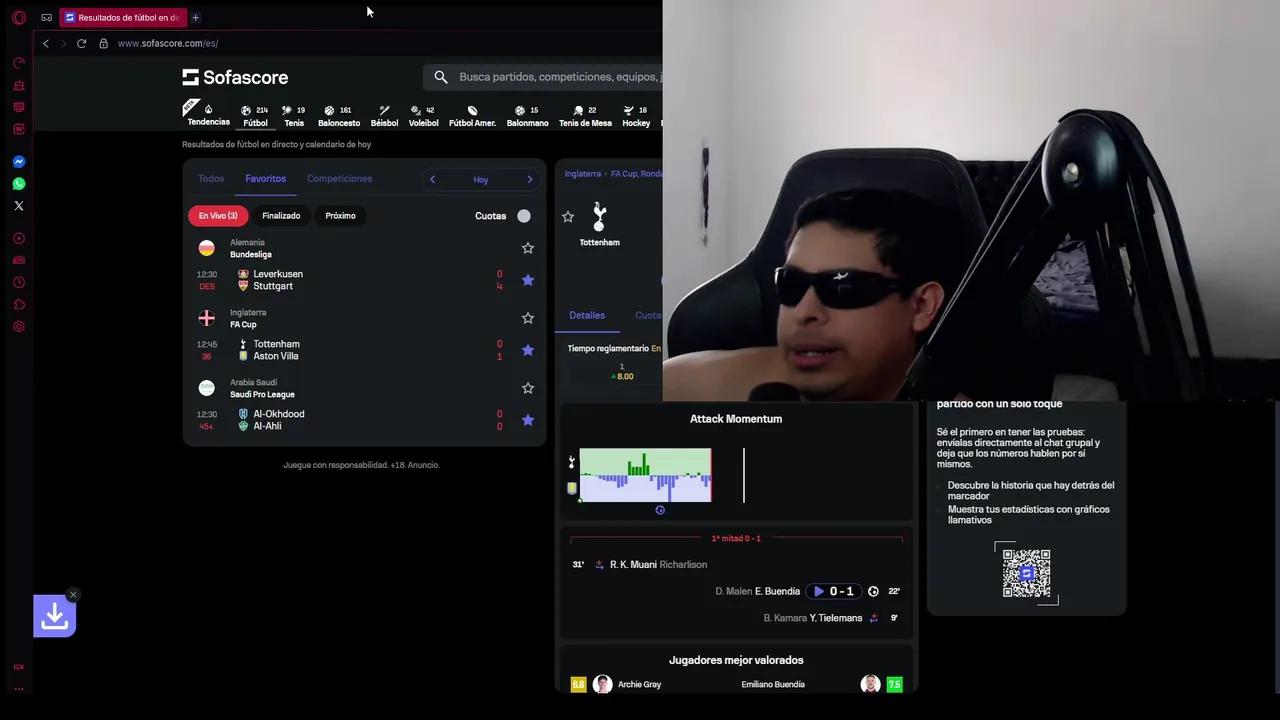Favorite Tottenham in match detail header
Viewport: 1280px width, 720px height.
[568, 216]
